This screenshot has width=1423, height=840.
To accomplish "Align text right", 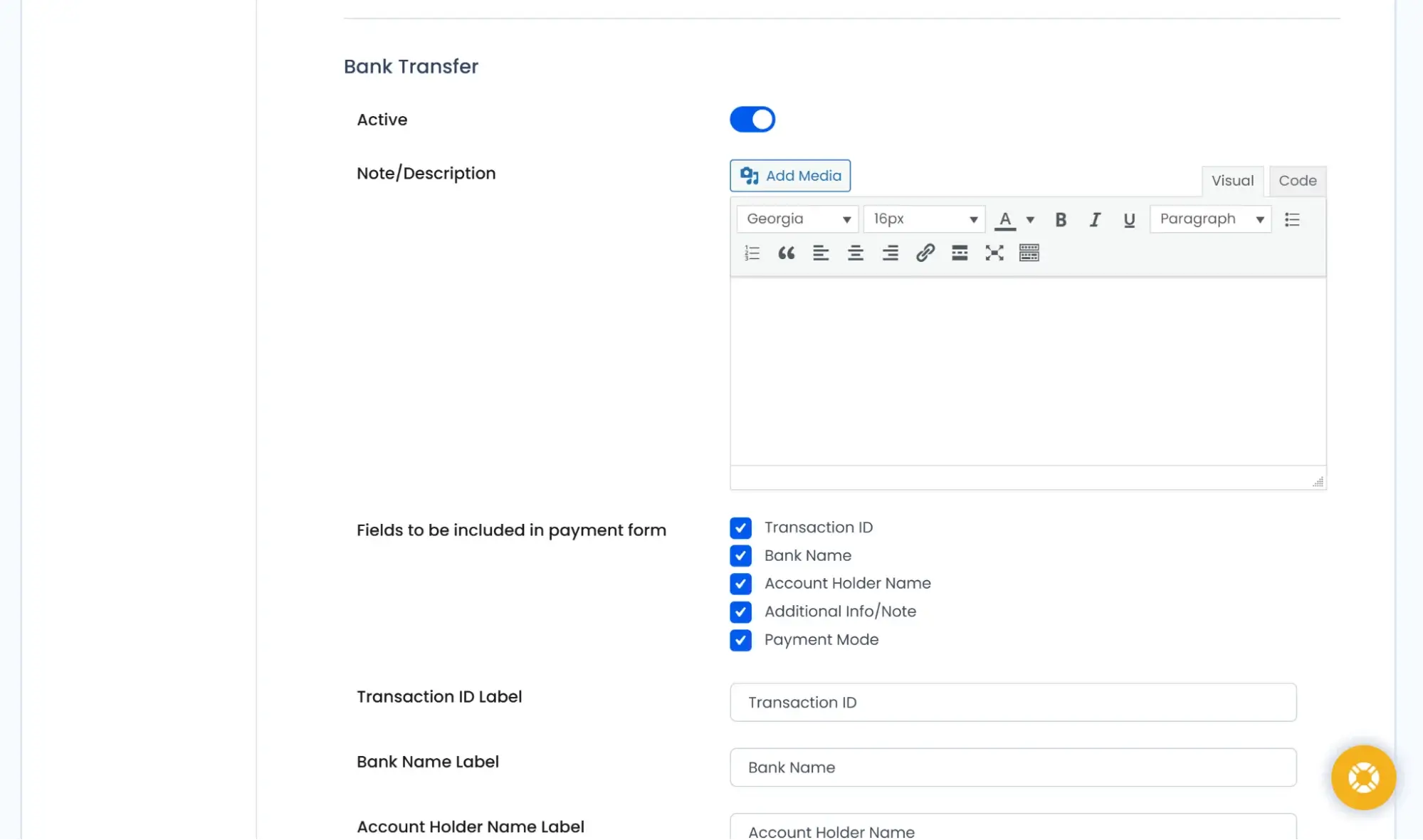I will [x=890, y=253].
